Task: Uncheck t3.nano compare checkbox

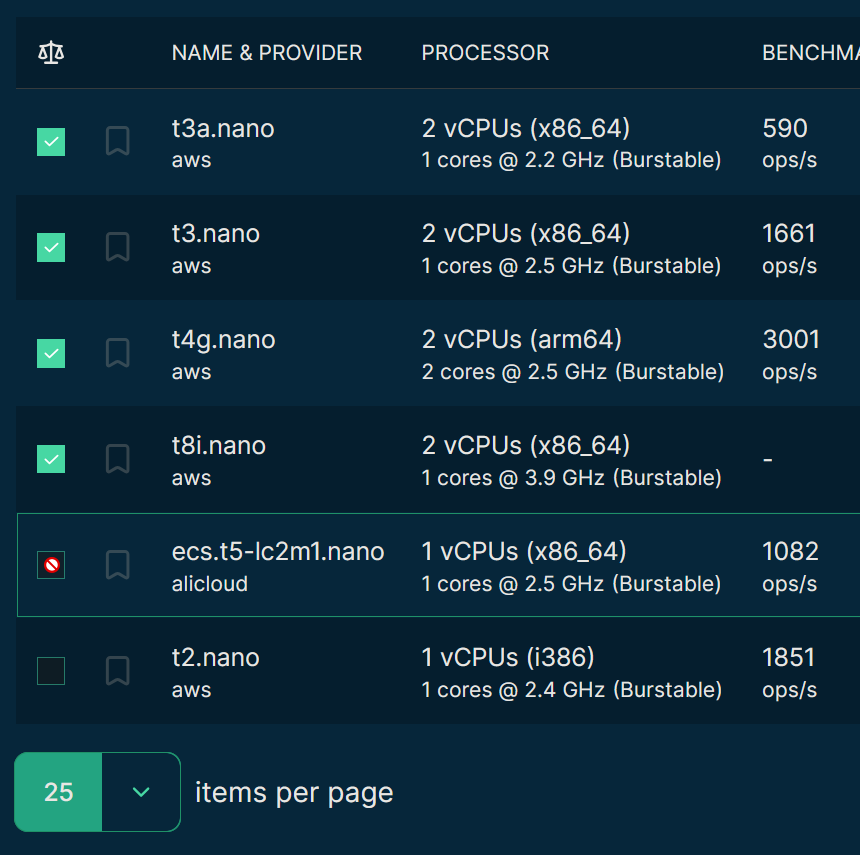Action: 51,247
